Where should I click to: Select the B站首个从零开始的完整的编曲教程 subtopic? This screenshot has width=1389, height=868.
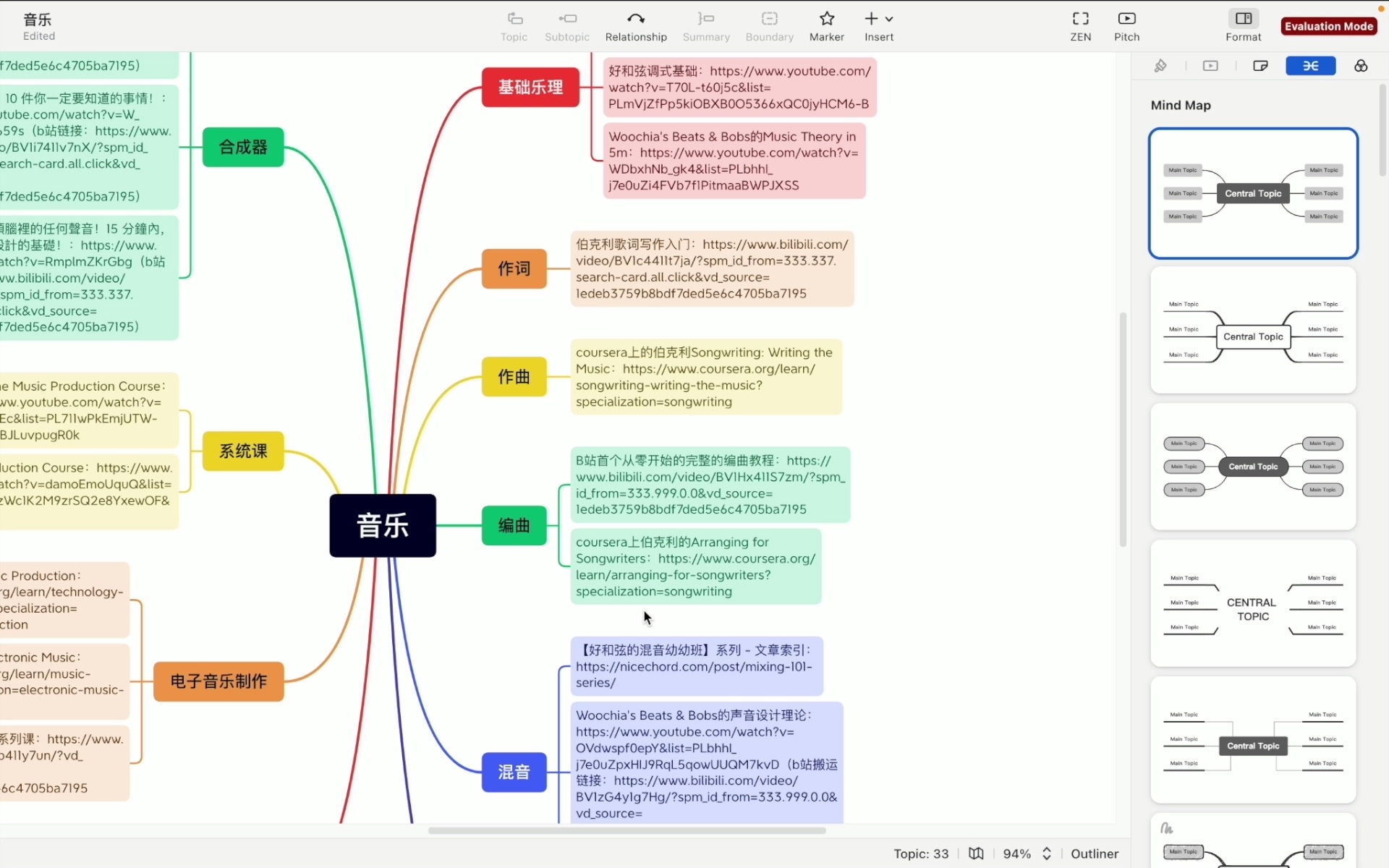(710, 485)
